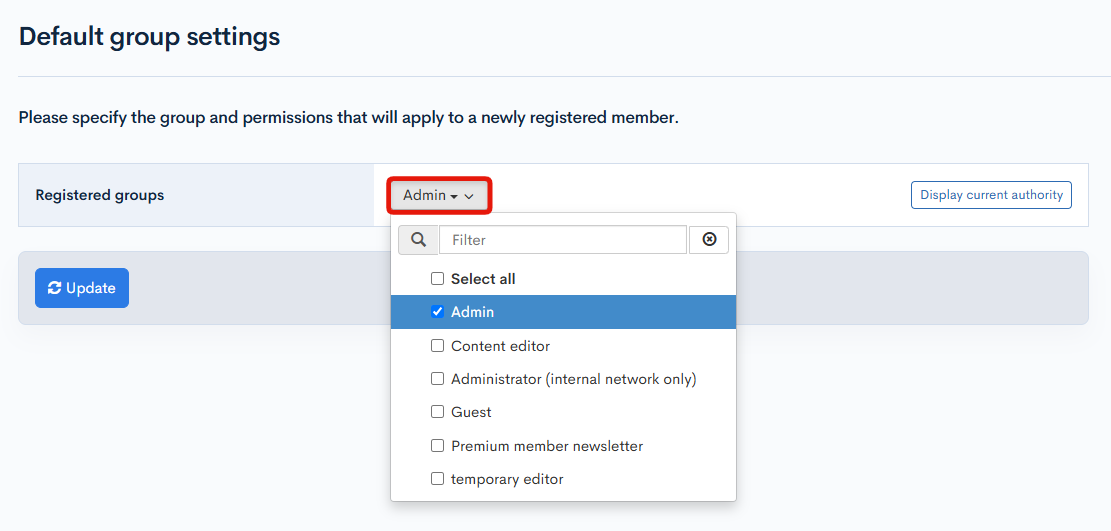1111x531 pixels.
Task: Tick the Select all checkbox
Action: click(437, 279)
